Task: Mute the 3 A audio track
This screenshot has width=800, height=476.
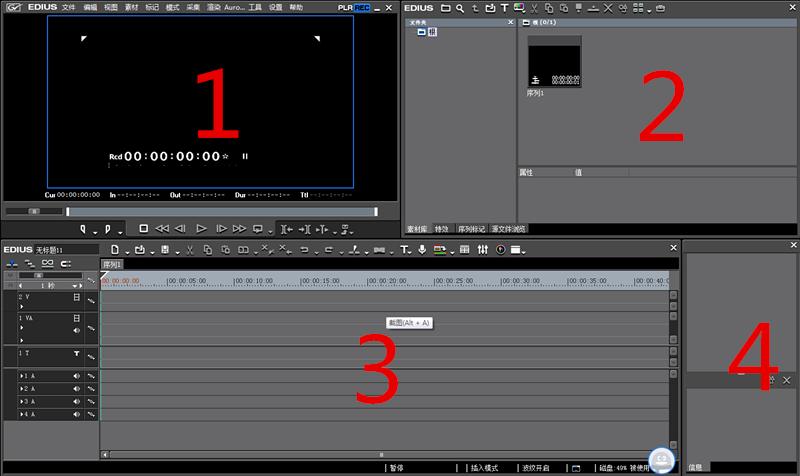Action: point(77,402)
